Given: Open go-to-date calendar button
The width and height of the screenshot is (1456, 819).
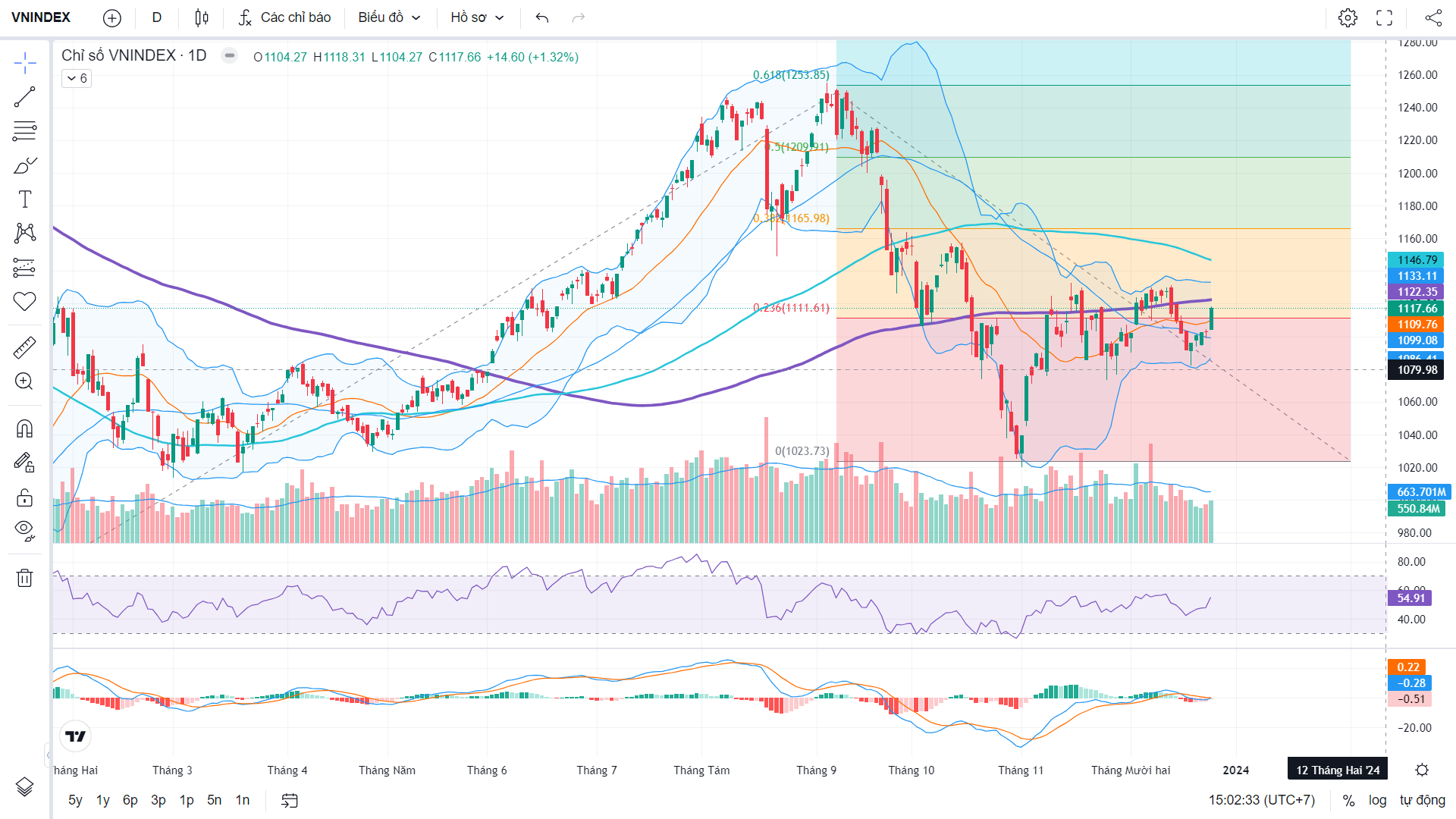Looking at the screenshot, I should click(290, 800).
